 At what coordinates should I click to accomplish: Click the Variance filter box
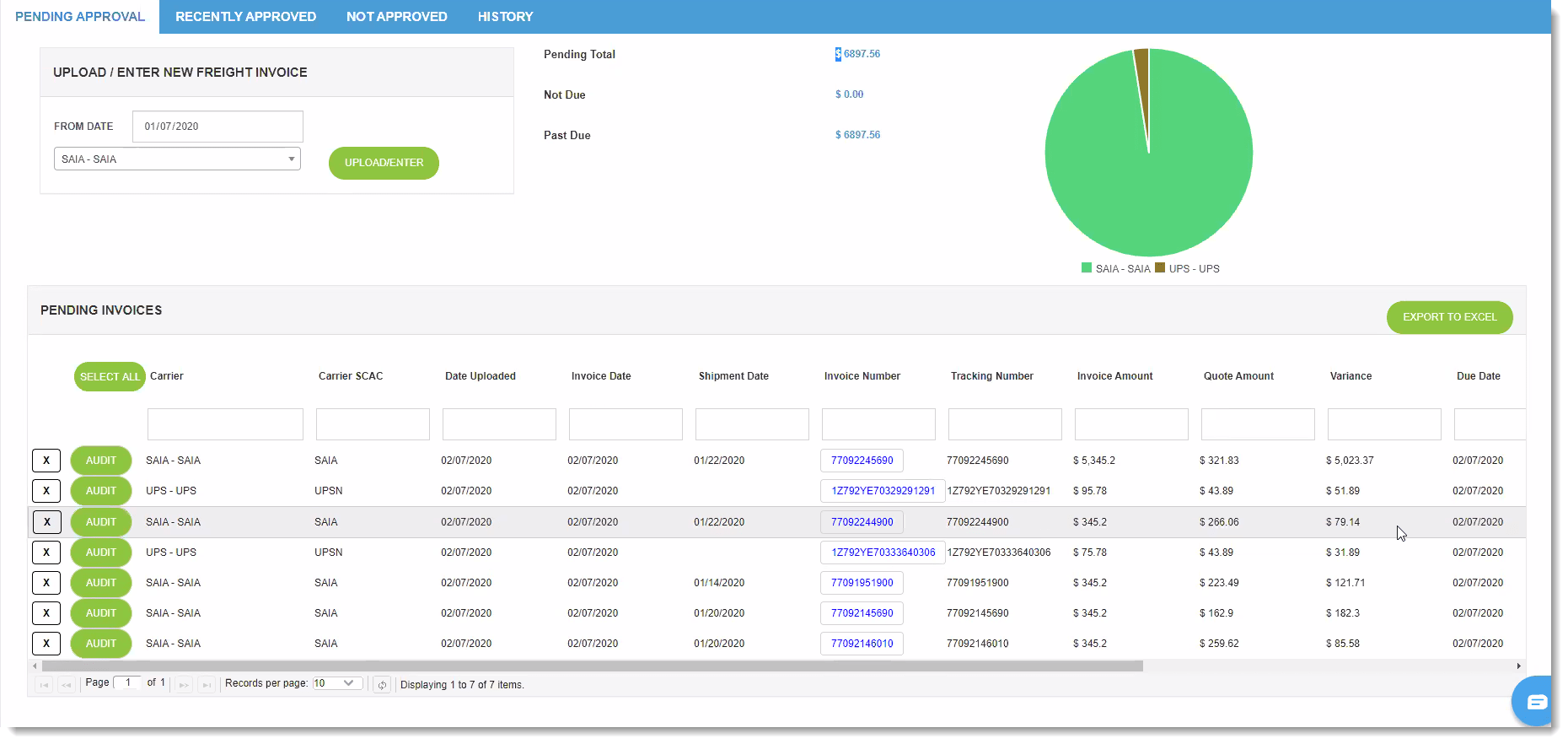tap(1384, 424)
